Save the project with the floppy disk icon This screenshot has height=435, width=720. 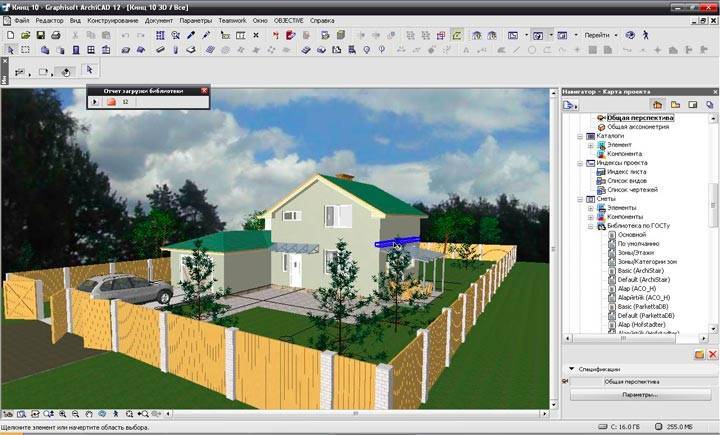click(40, 35)
